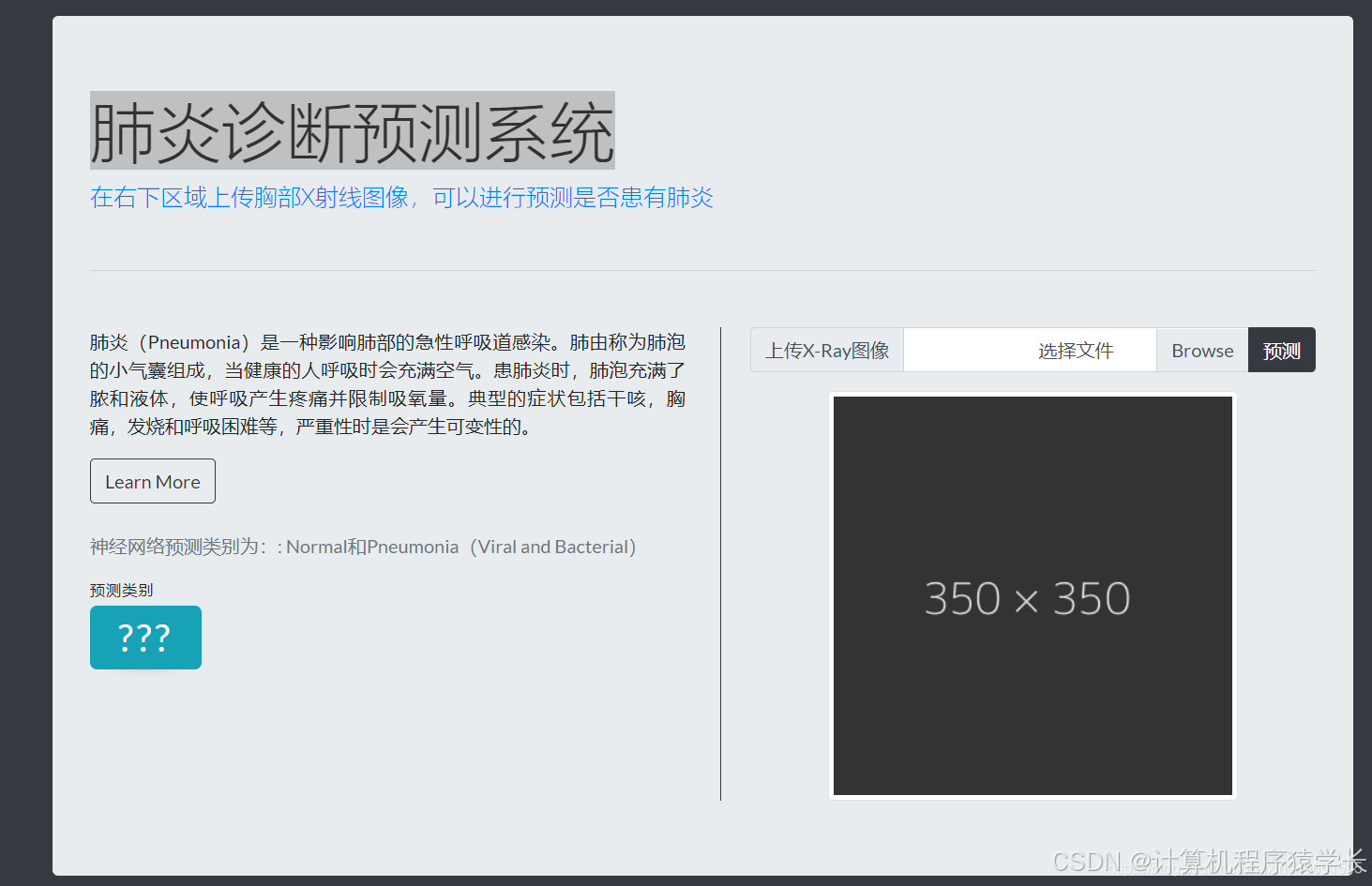The height and width of the screenshot is (886, 1372).
Task: Click the 神经网络预测类别为 classes line
Action: tap(178, 546)
